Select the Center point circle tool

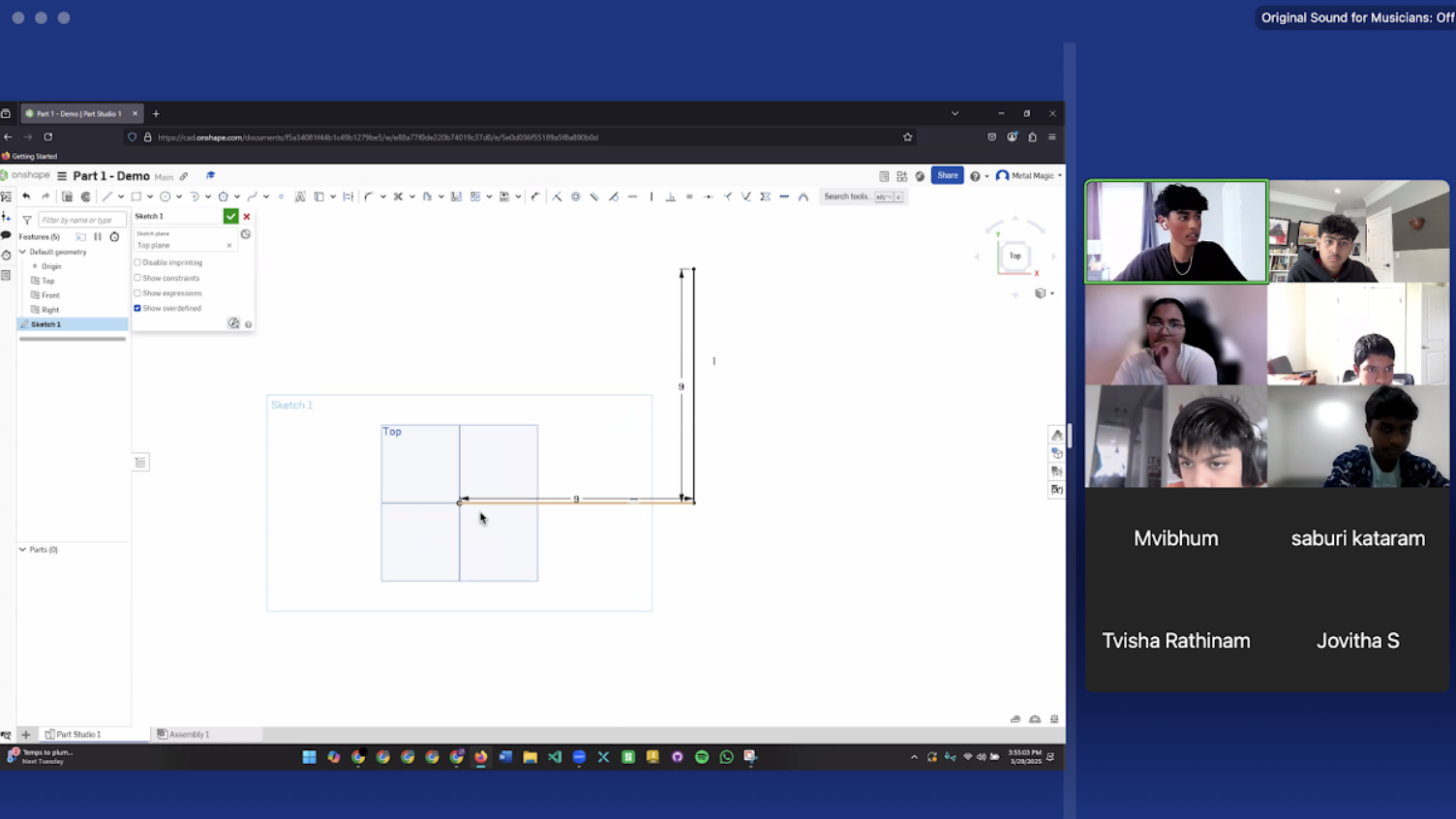click(x=166, y=197)
